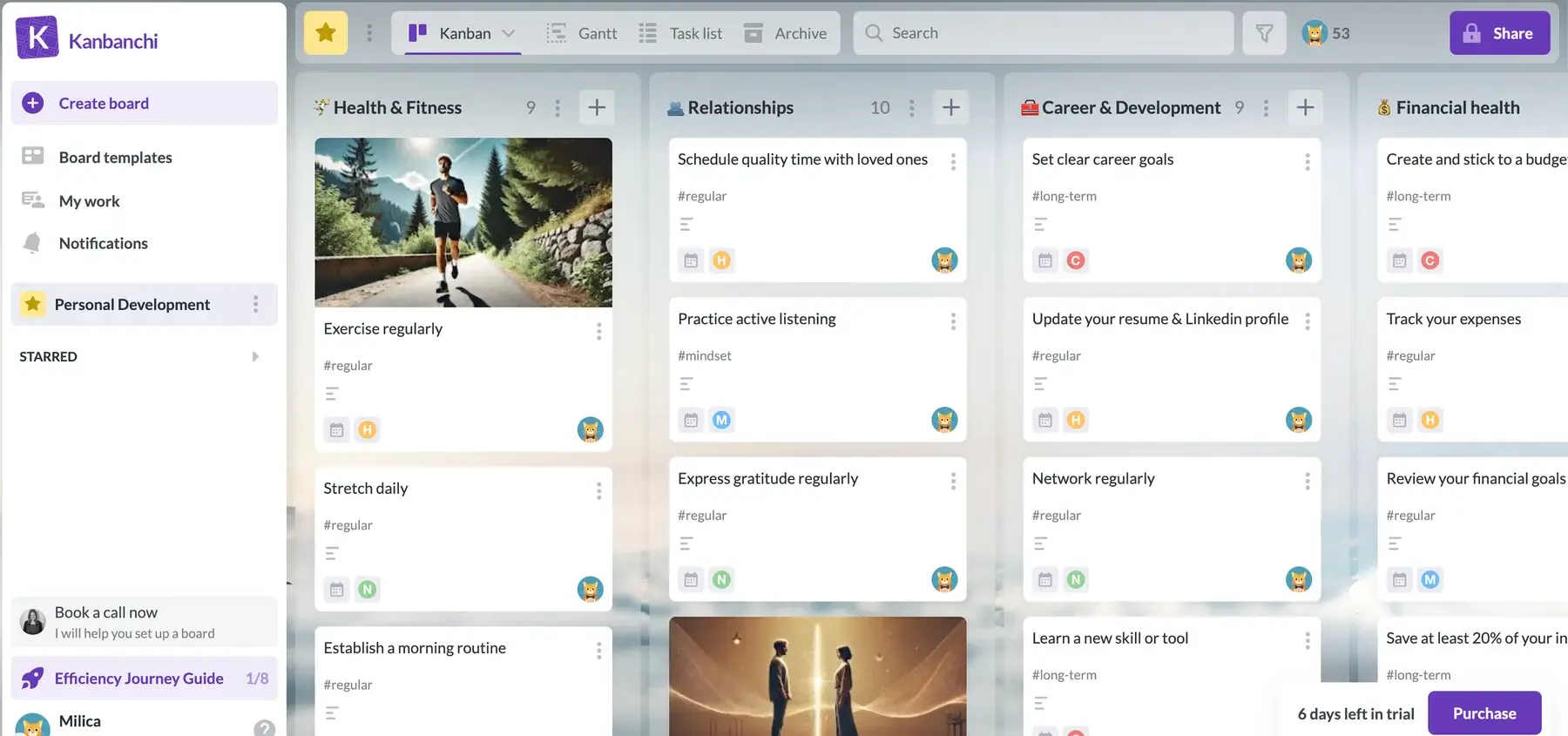Open Schedule quality time card three-dot menu
Screen dimensions: 1568x736
pos(953,161)
